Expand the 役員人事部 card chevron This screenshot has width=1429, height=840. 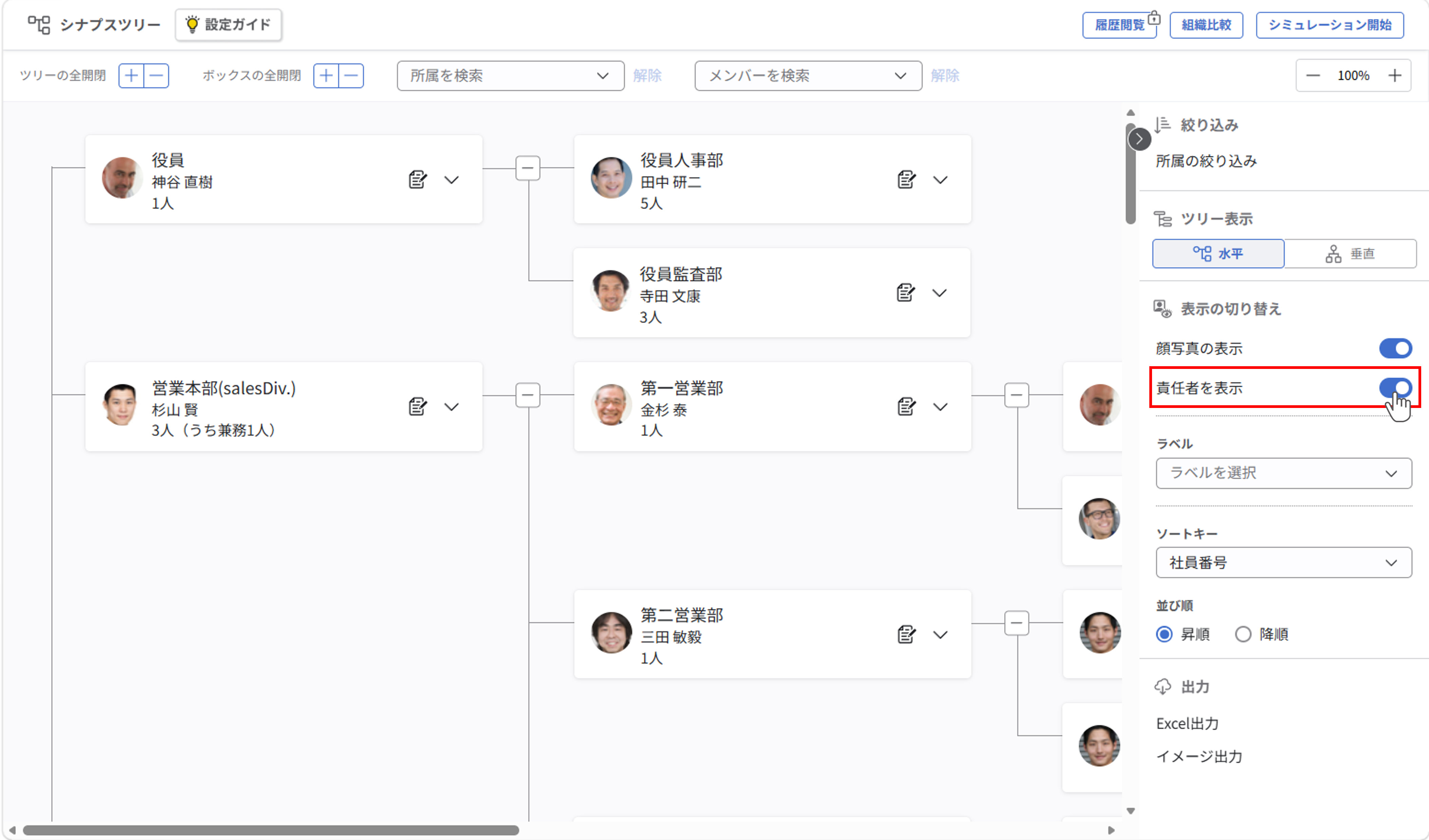940,180
